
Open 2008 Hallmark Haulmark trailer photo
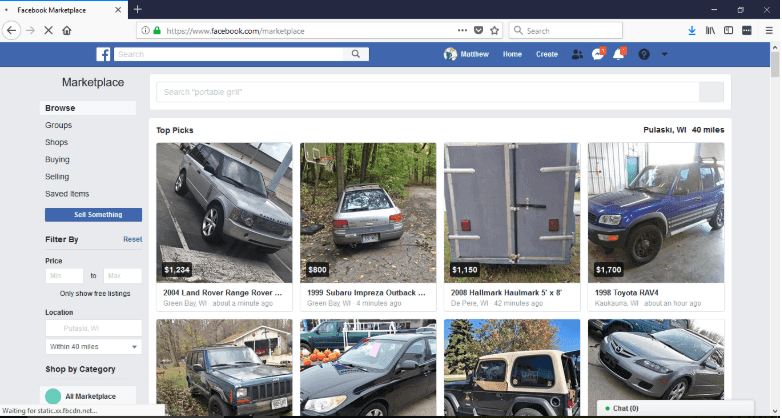click(x=512, y=213)
